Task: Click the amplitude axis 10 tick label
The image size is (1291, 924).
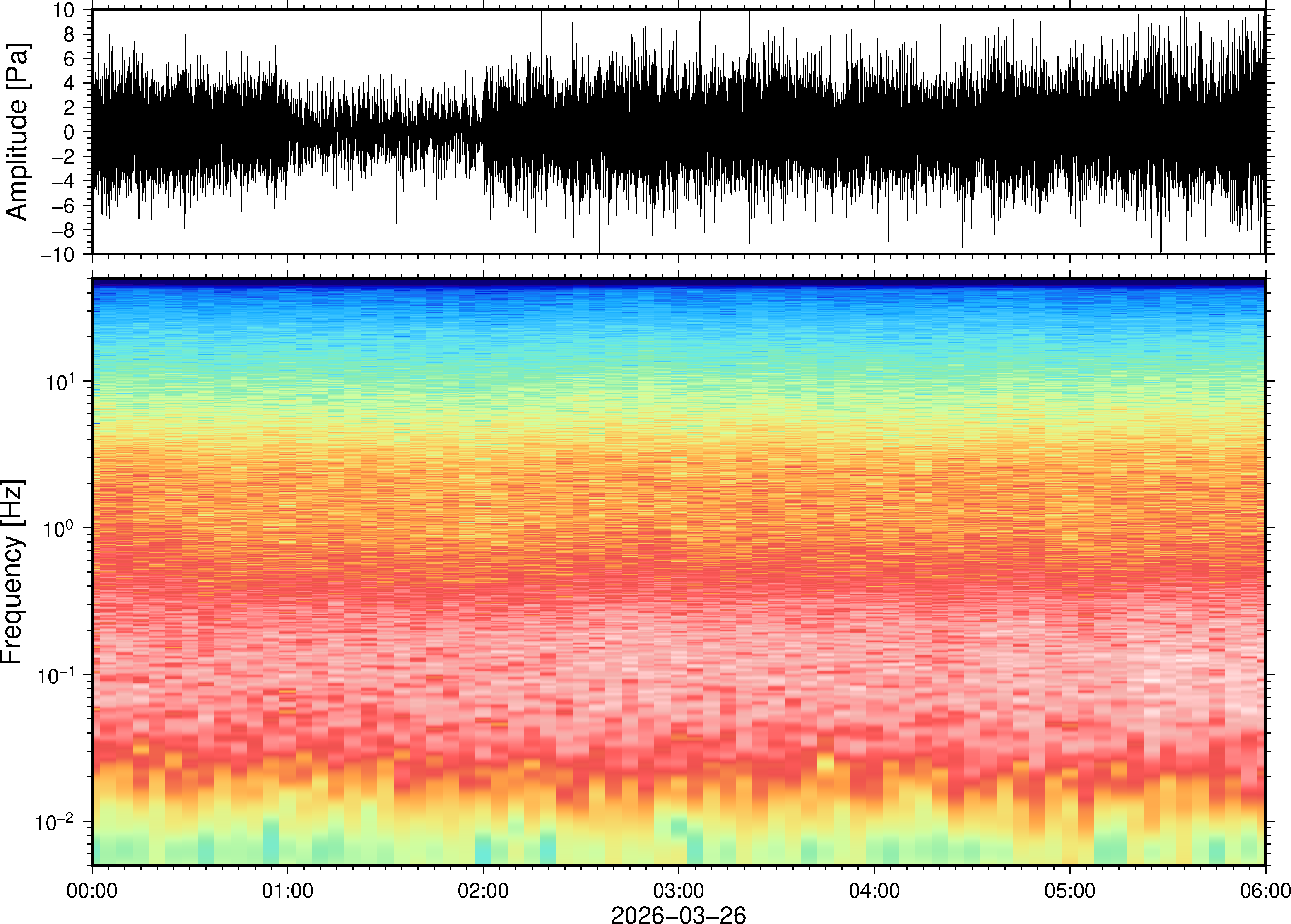Action: [64, 10]
